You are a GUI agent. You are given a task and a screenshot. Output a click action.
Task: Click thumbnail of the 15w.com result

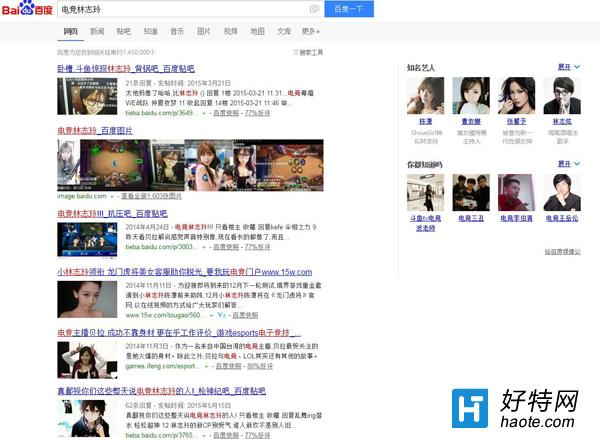tap(87, 299)
